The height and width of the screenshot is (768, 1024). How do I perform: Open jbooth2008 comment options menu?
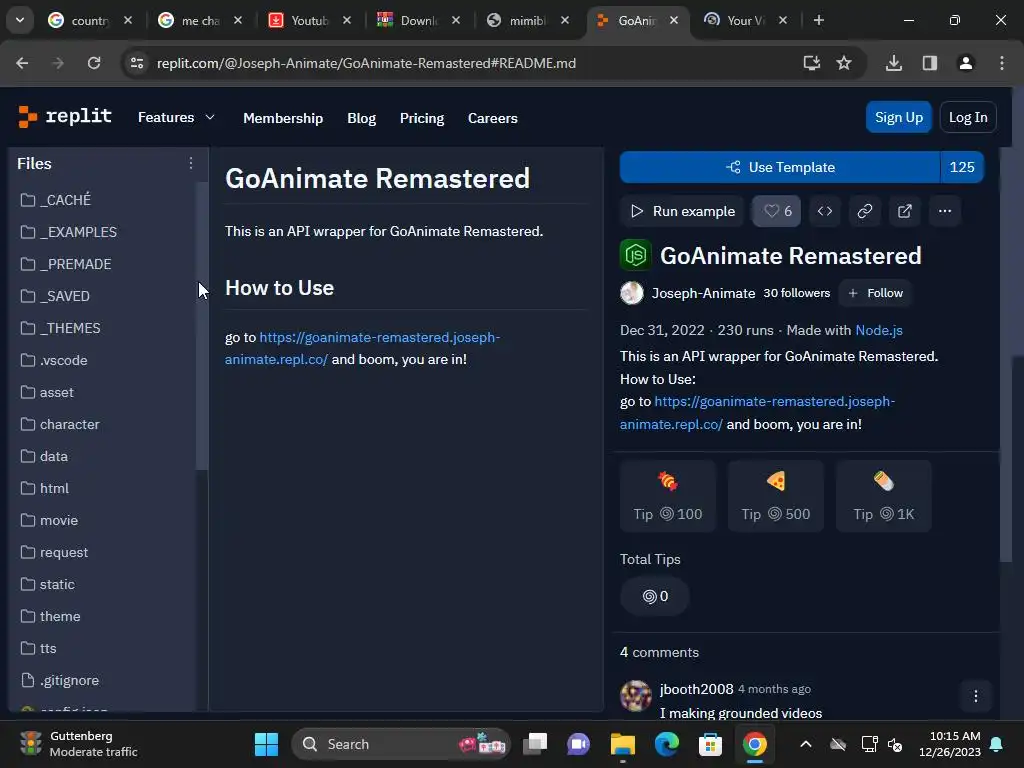click(976, 696)
